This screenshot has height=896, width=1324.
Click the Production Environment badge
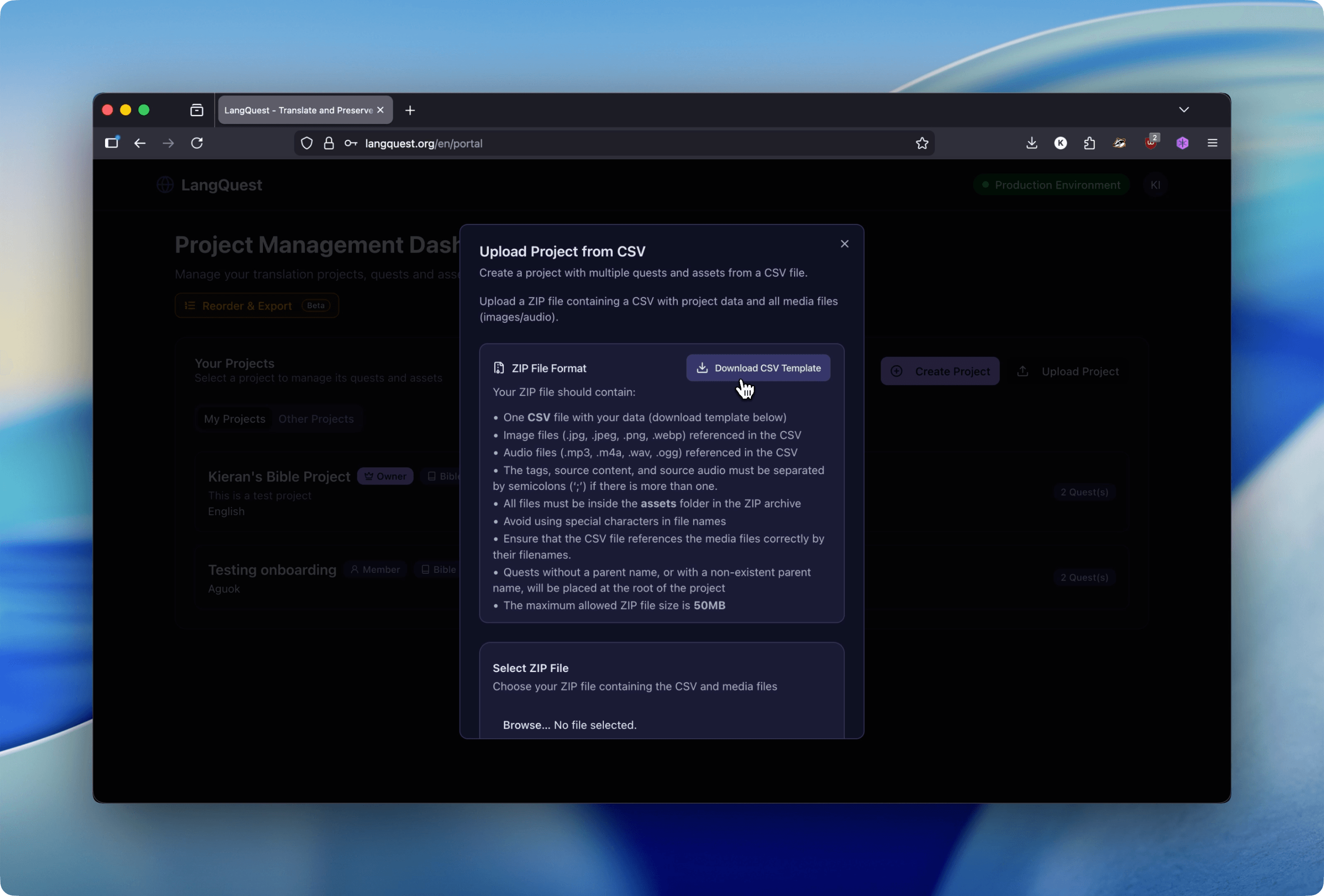(1051, 185)
